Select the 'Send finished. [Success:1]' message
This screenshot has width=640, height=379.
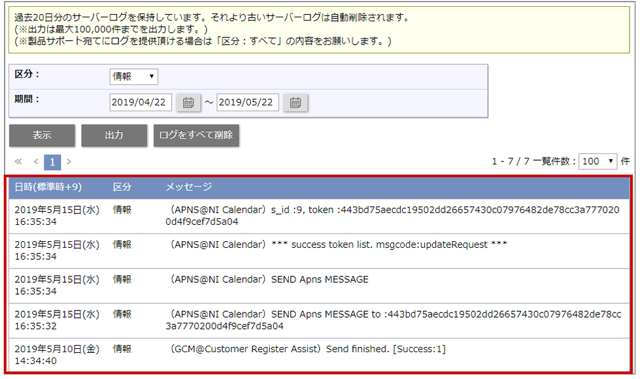tap(307, 349)
